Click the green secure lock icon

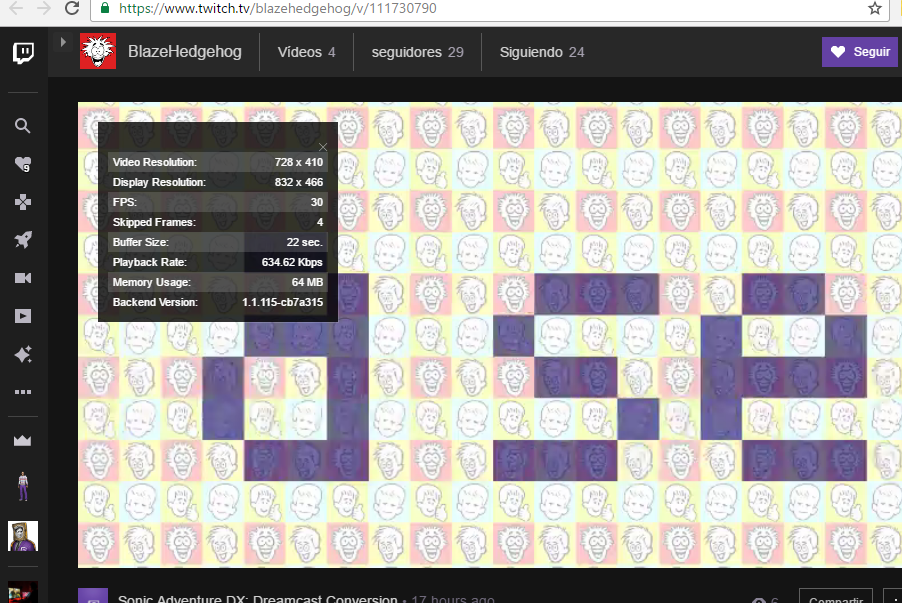click(x=105, y=8)
